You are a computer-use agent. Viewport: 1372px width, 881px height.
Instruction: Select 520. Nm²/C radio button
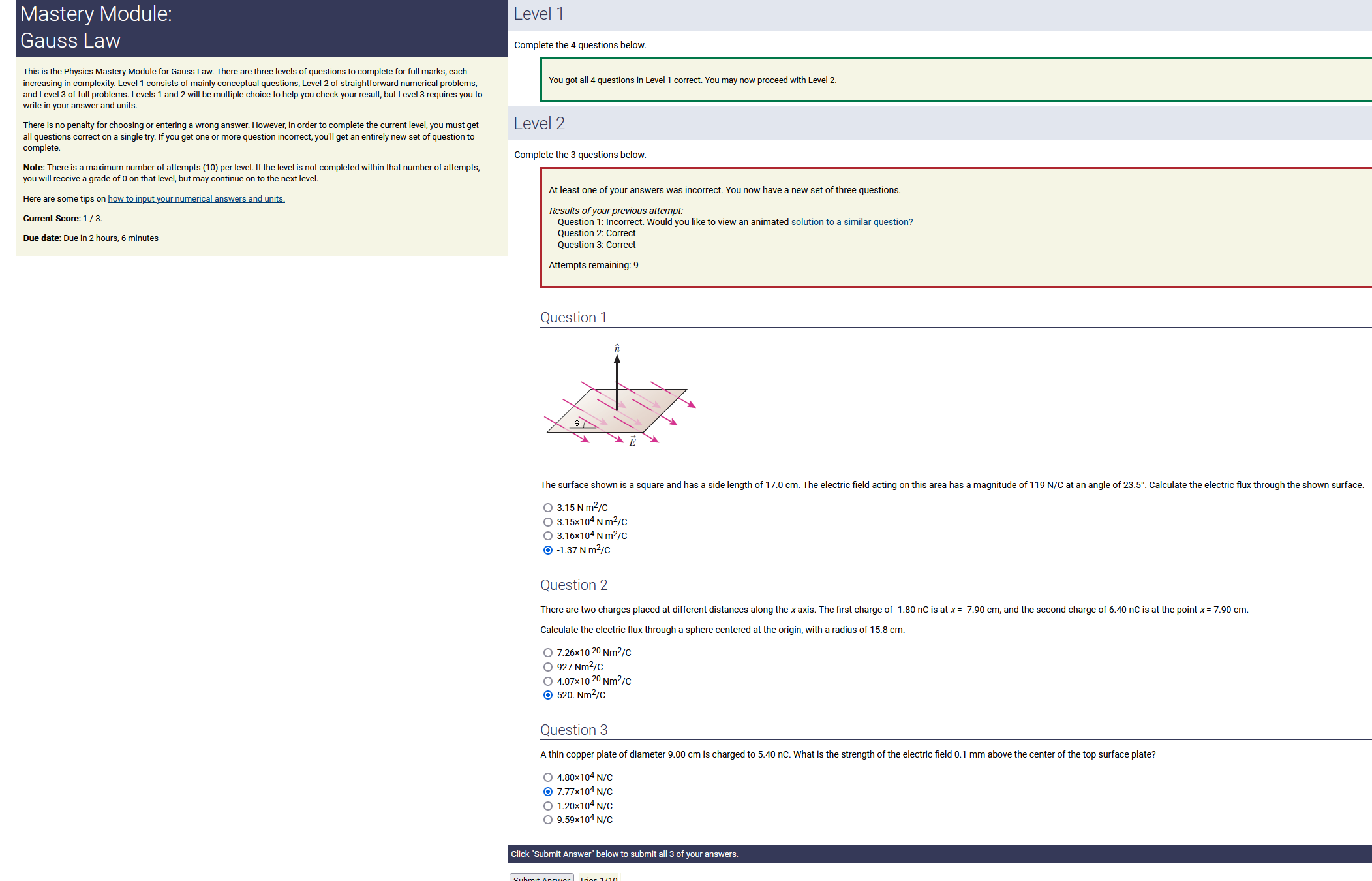click(x=548, y=695)
